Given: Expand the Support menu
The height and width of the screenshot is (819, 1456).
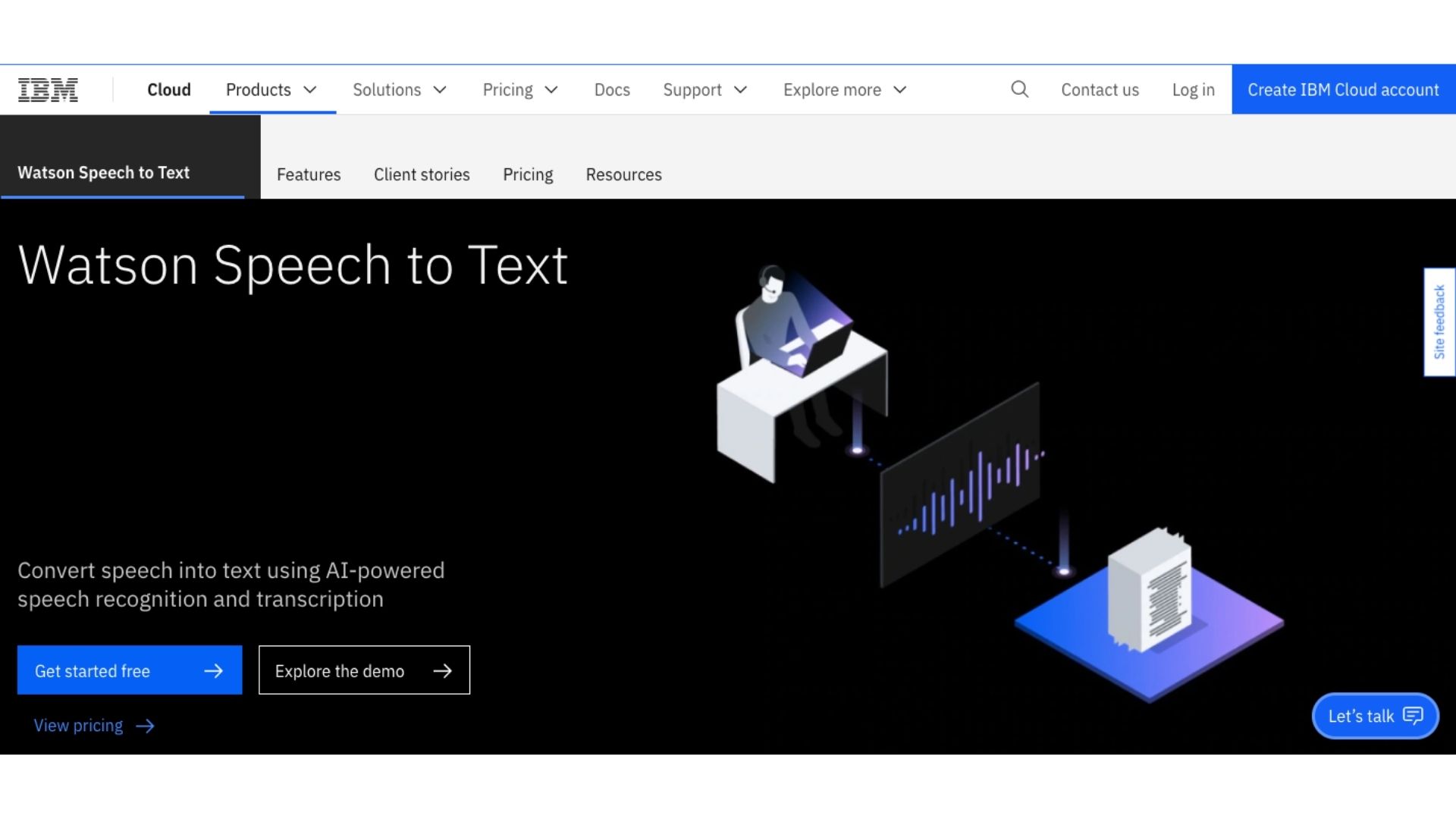Looking at the screenshot, I should coord(704,89).
